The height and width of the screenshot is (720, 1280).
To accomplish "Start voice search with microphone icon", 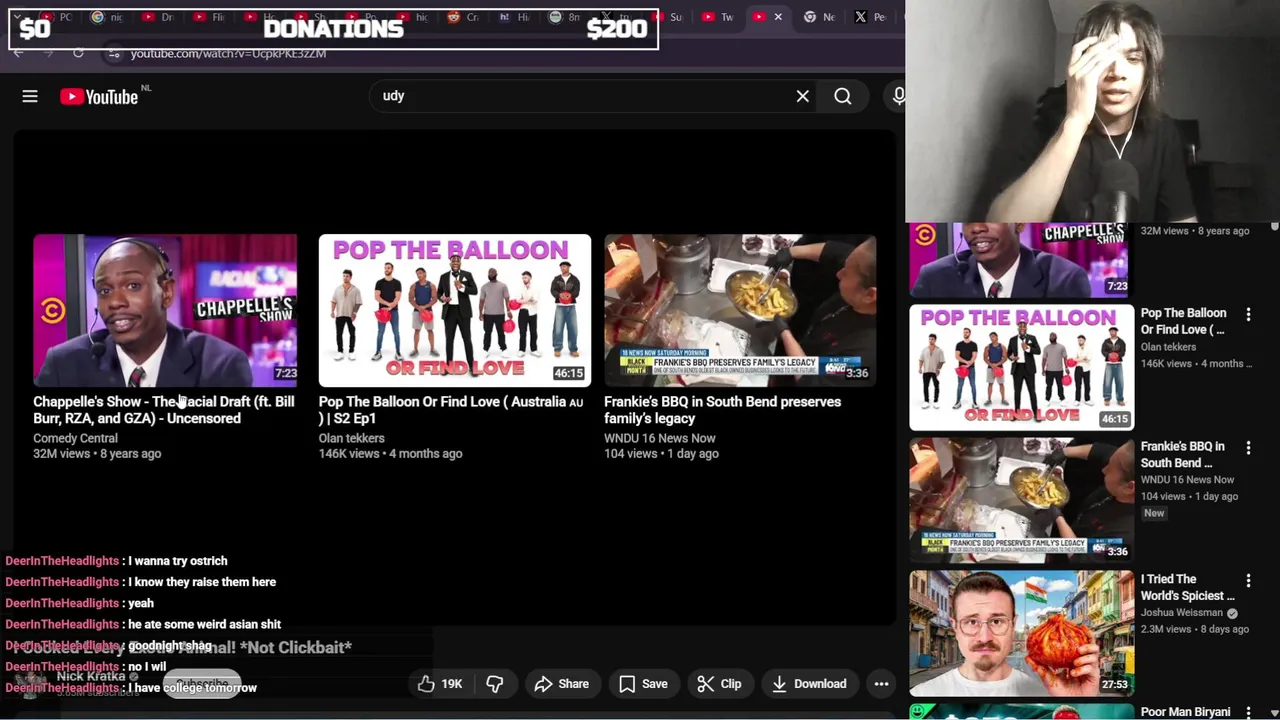I will point(898,96).
